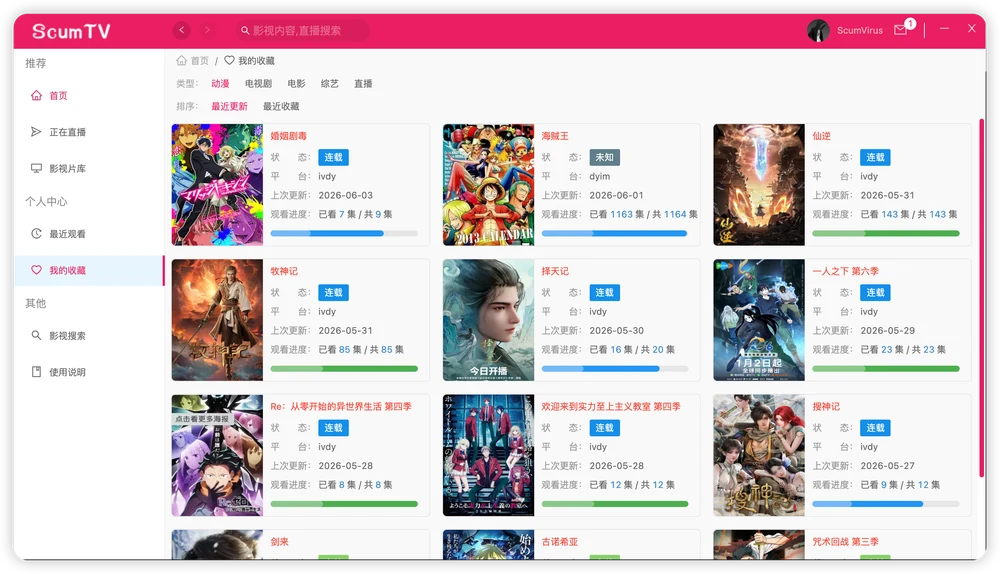Open the 咒术回战 第三季 title link
The width and height of the screenshot is (1000, 574).
846,541
